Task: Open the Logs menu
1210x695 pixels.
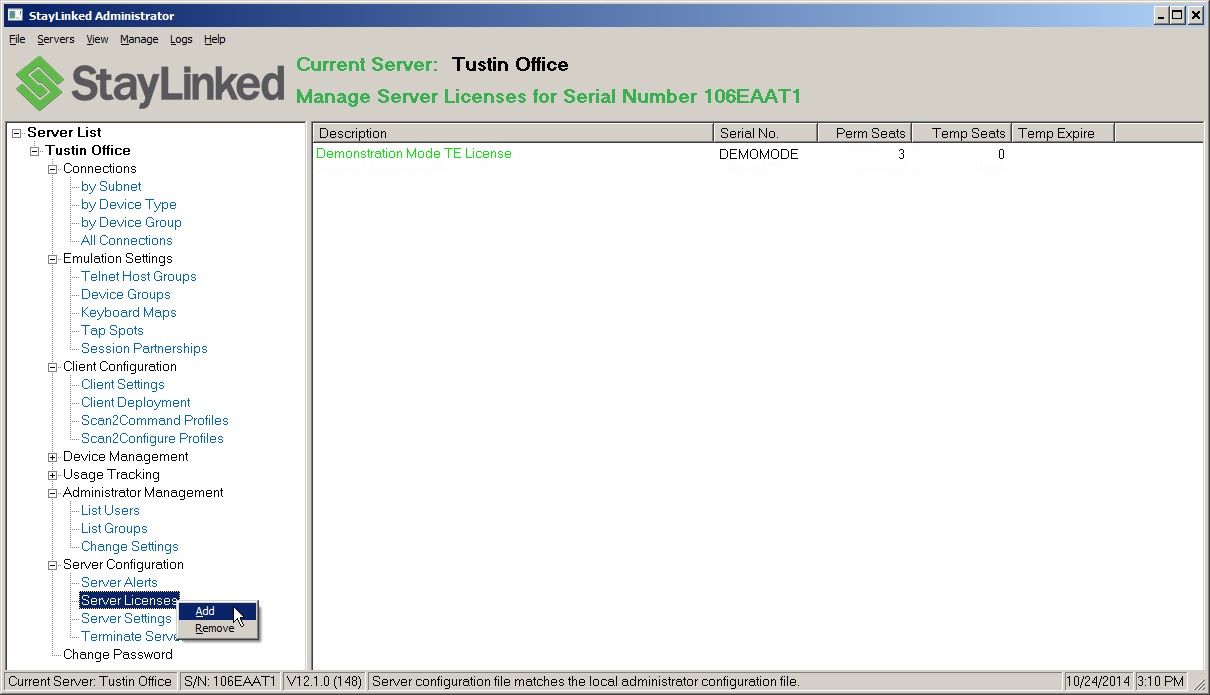Action: point(181,39)
